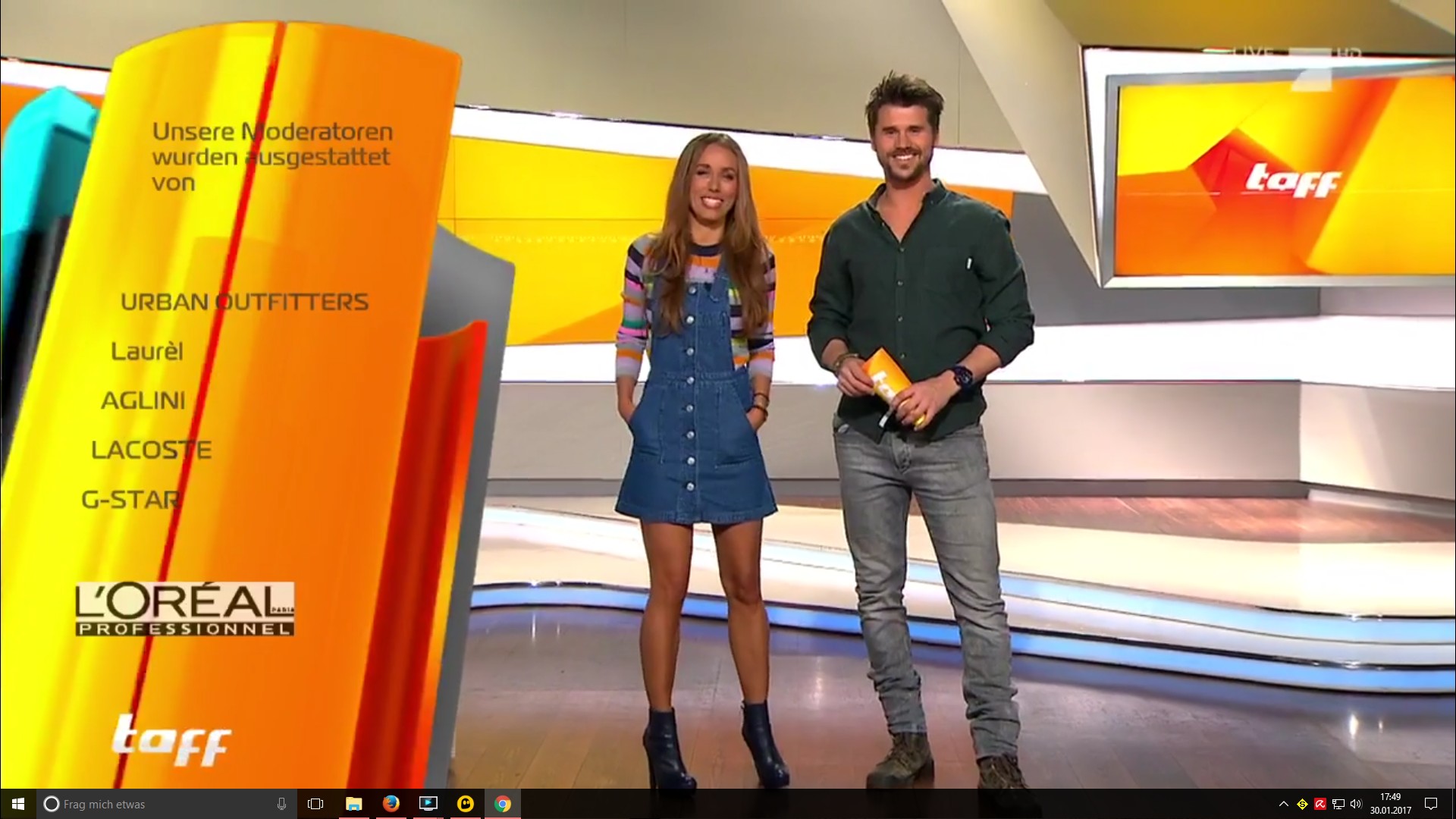Launch File Explorer from the taskbar
This screenshot has width=1456, height=819.
point(353,804)
